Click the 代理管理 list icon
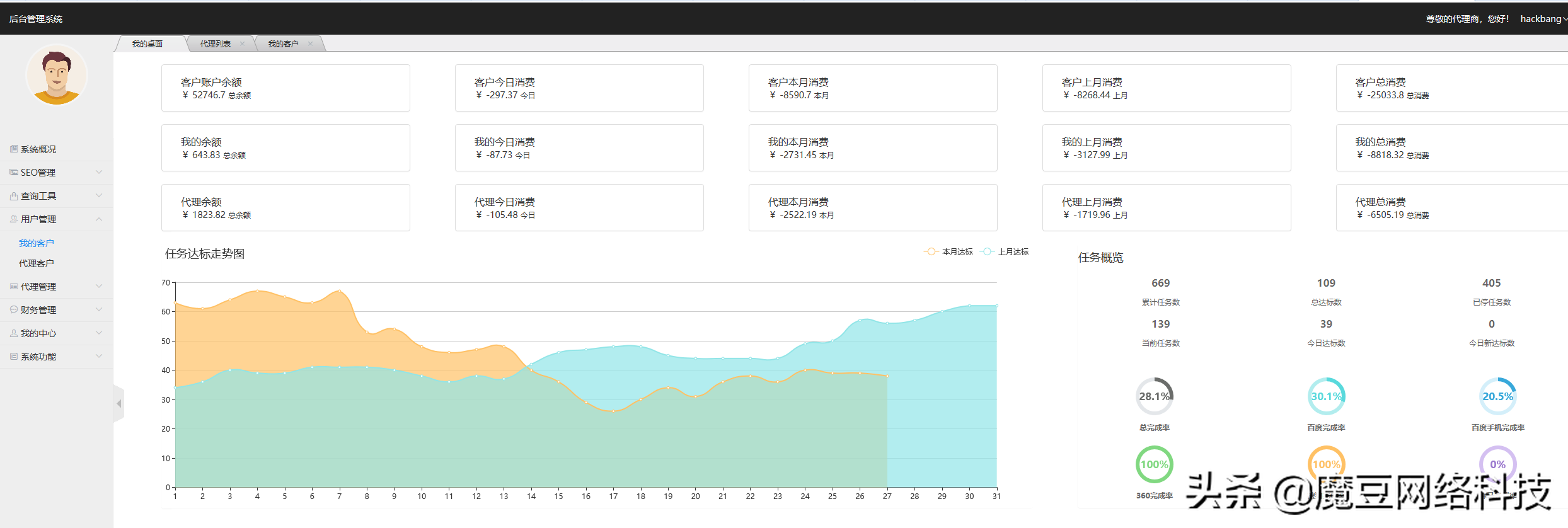The width and height of the screenshot is (1568, 528). 13,287
